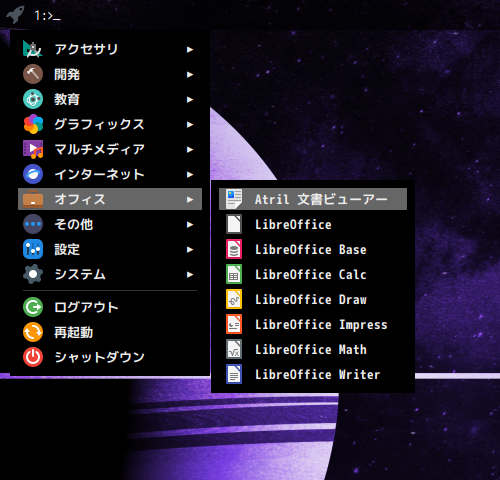500x480 pixels.
Task: Click the LibreOffice Base database icon
Action: pos(234,249)
